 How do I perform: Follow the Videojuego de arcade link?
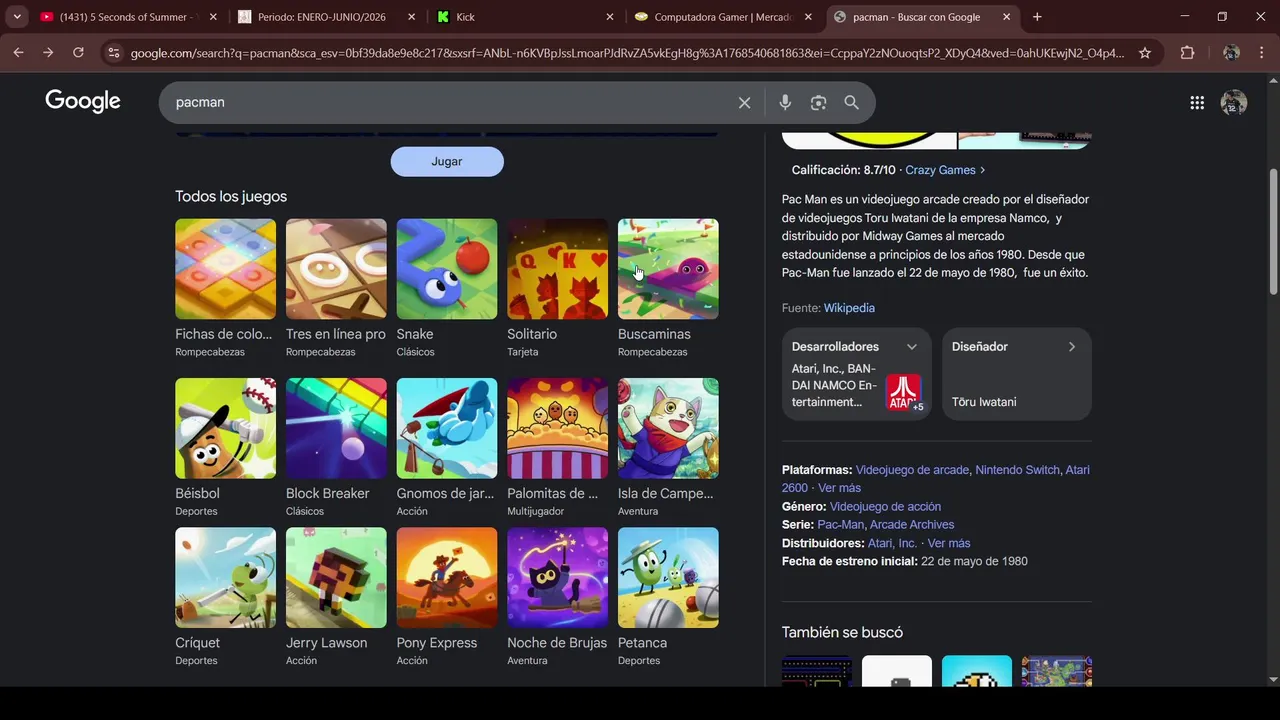click(x=912, y=470)
